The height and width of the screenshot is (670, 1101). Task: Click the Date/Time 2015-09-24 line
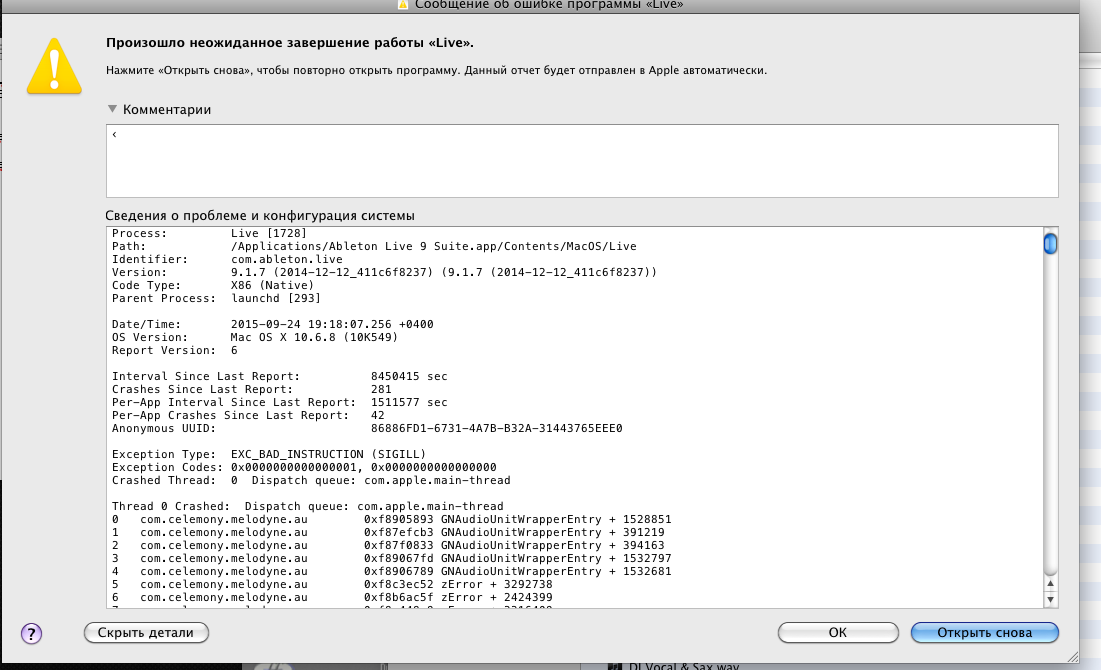[272, 324]
